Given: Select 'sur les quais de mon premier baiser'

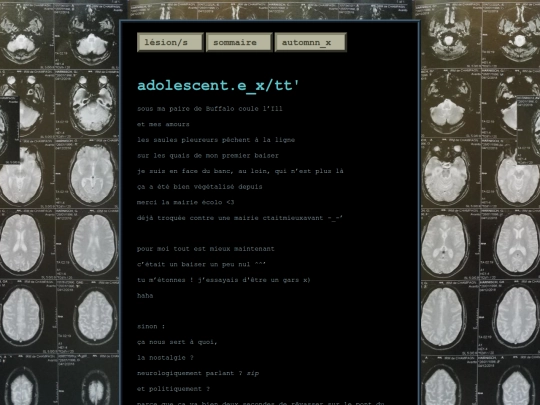Looking at the screenshot, I should pos(208,156).
